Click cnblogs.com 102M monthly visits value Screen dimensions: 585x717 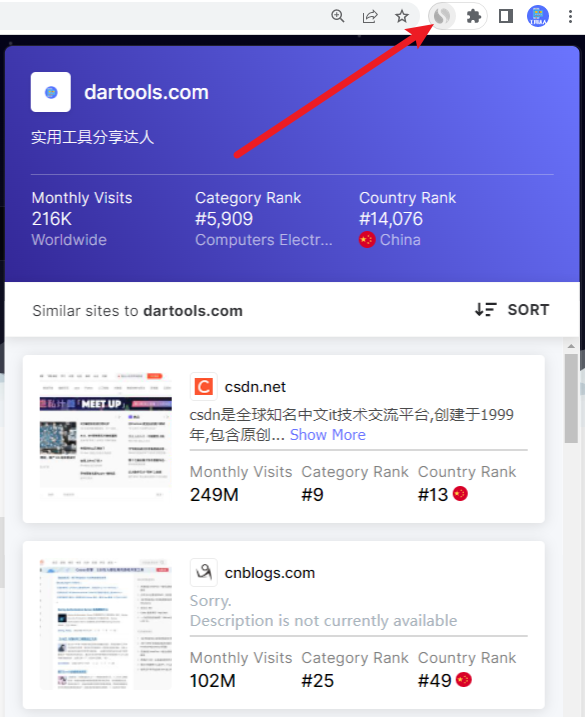[213, 681]
